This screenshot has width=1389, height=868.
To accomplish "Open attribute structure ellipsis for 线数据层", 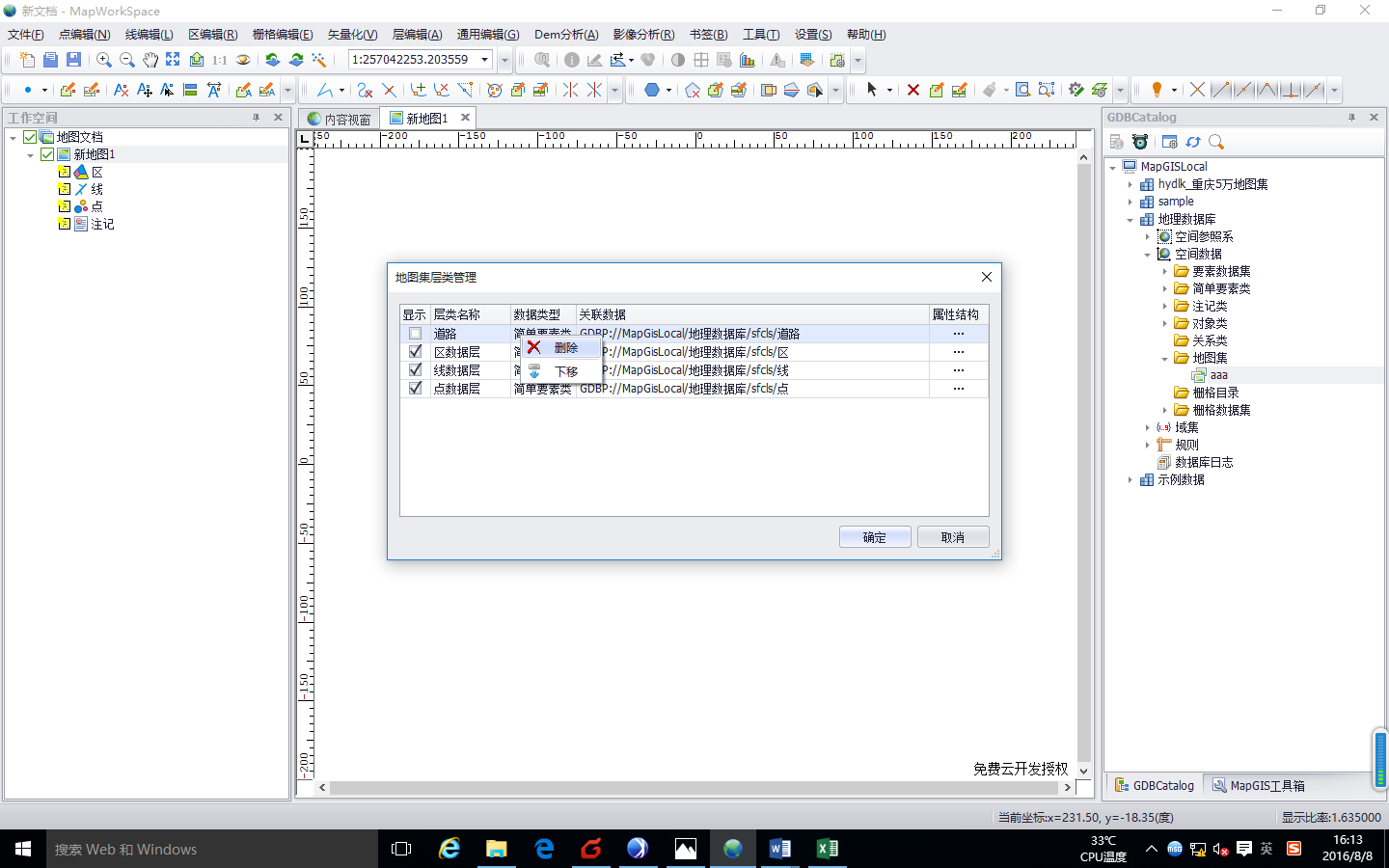I will click(x=958, y=370).
